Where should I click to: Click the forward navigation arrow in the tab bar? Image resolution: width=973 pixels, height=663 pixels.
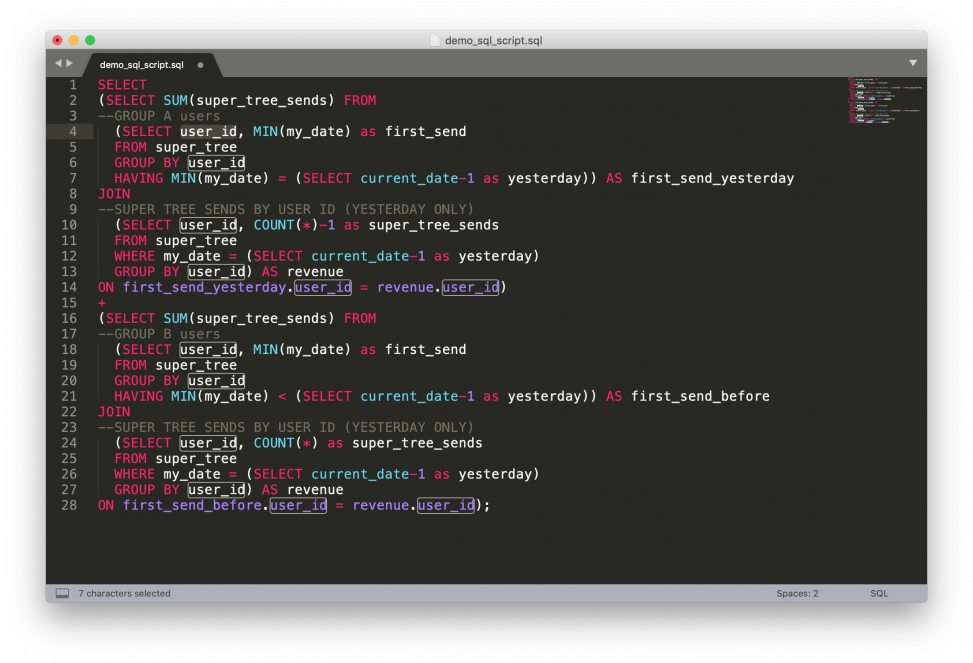click(71, 62)
